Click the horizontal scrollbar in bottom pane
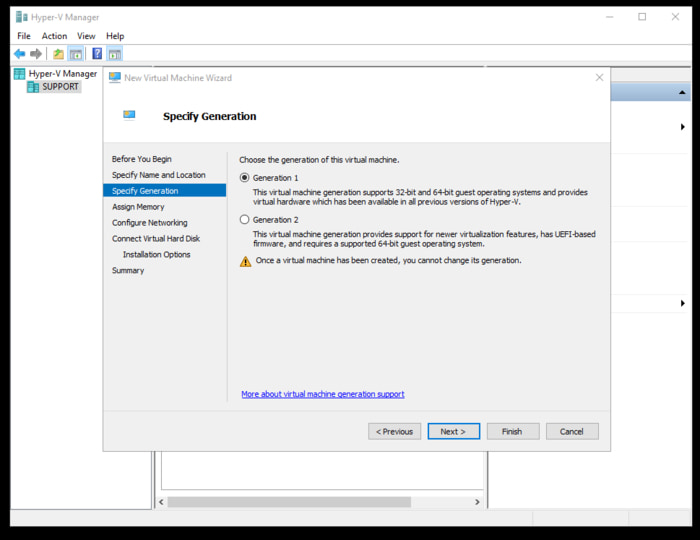 288,502
